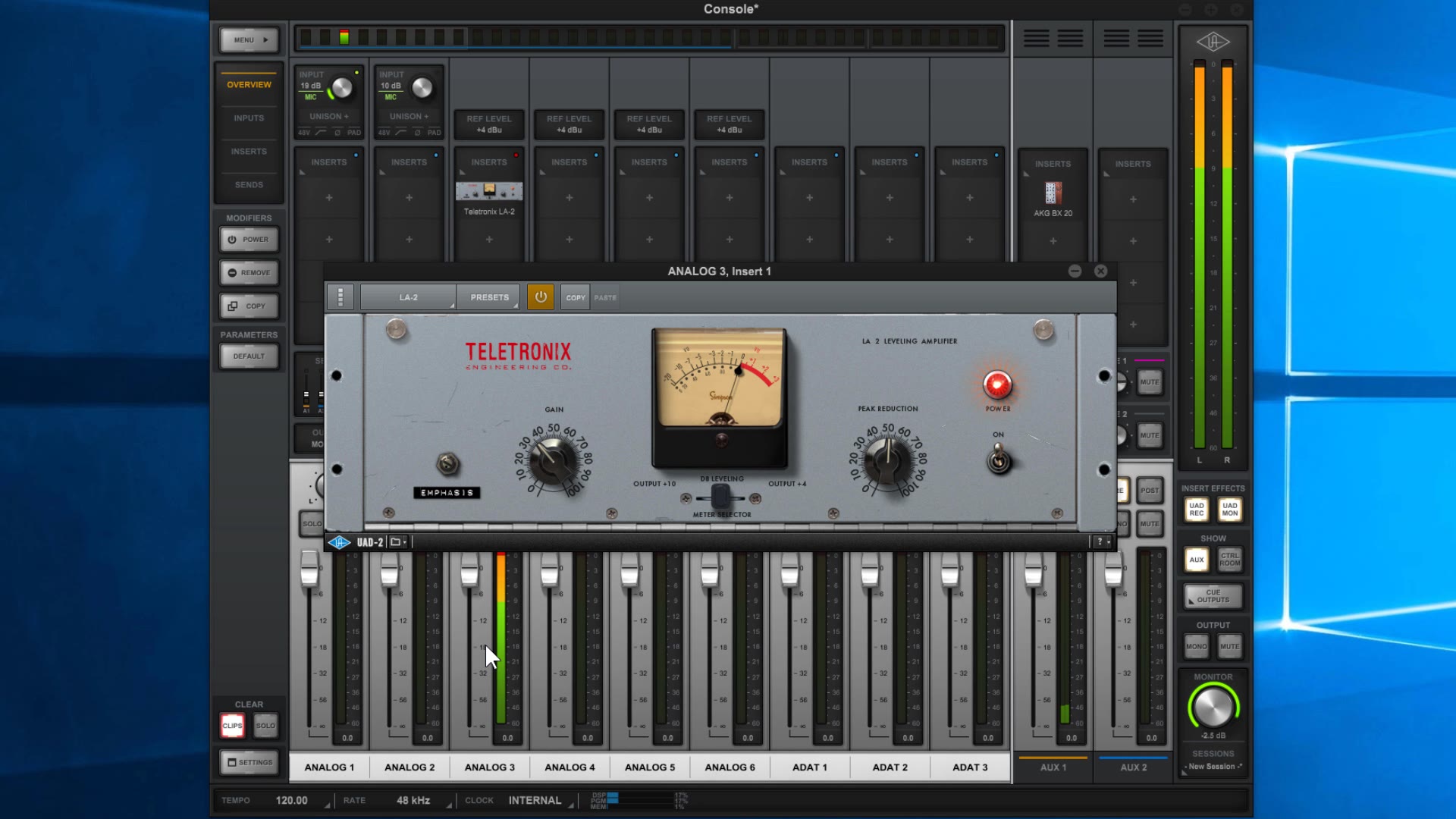Image resolution: width=1456 pixels, height=819 pixels.
Task: Click COPY in the plugin window toolbar
Action: [576, 297]
